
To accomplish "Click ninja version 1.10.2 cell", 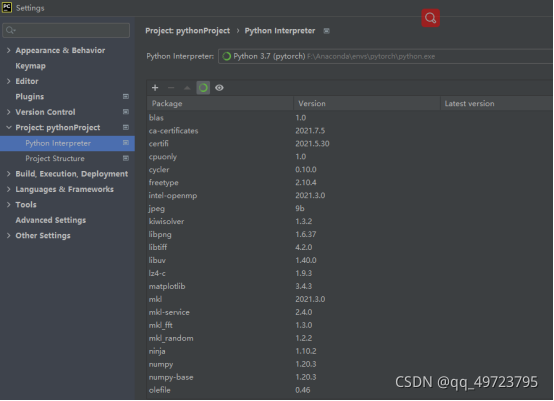I will 306,351.
